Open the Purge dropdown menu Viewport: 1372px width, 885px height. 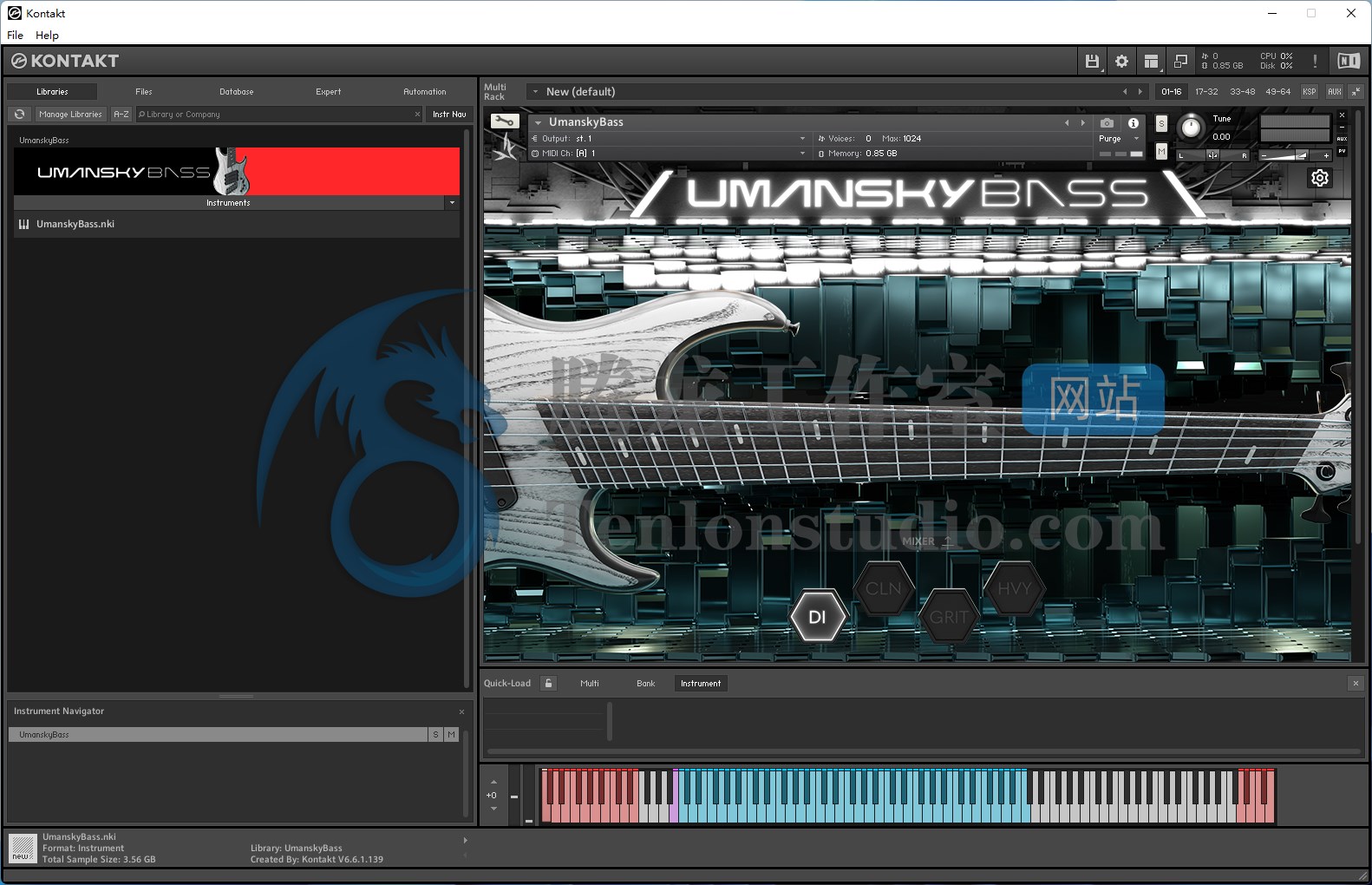point(1118,139)
